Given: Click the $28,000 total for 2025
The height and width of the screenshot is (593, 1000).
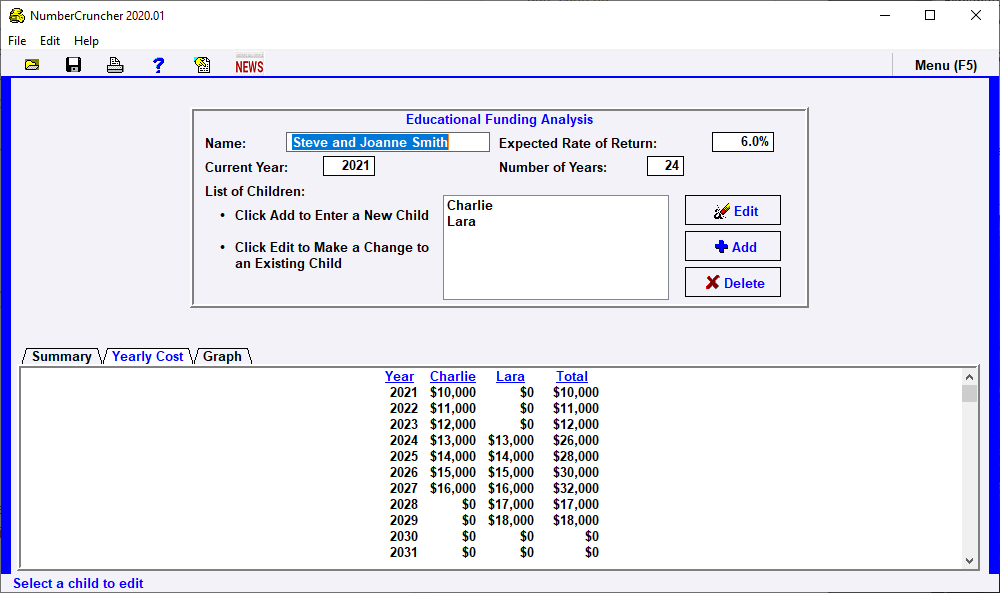Looking at the screenshot, I should [x=576, y=457].
